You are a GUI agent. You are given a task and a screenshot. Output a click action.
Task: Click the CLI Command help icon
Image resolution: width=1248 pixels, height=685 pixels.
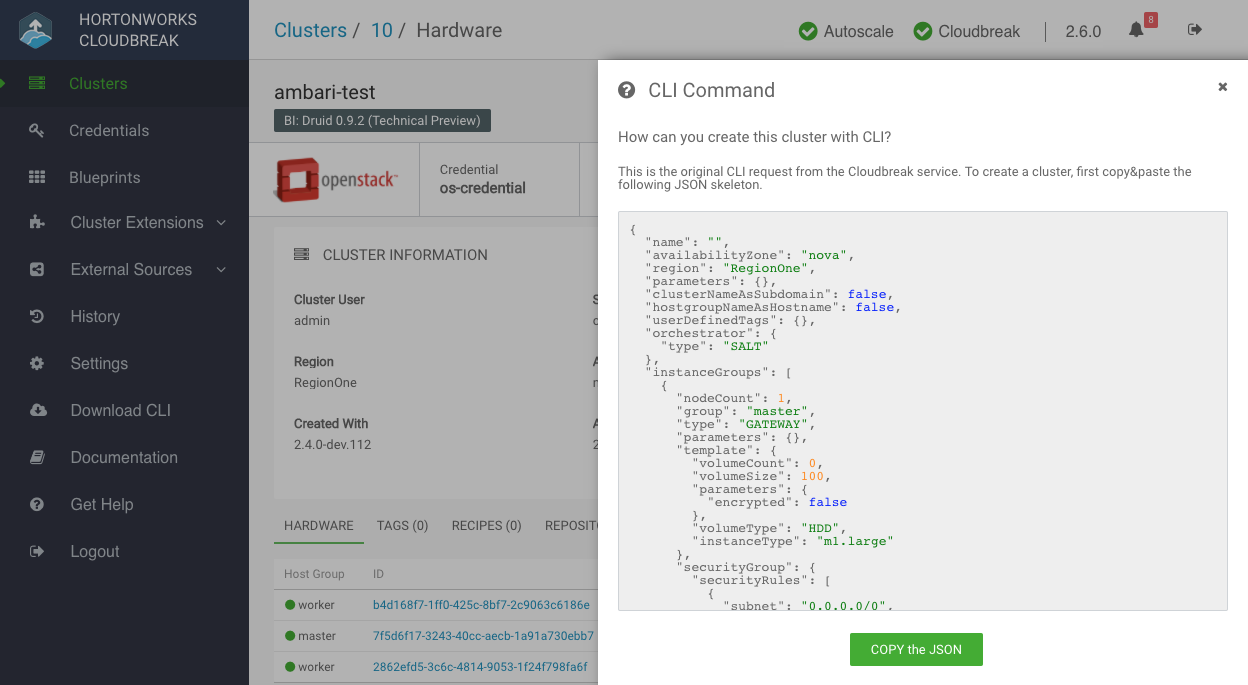[x=627, y=90]
